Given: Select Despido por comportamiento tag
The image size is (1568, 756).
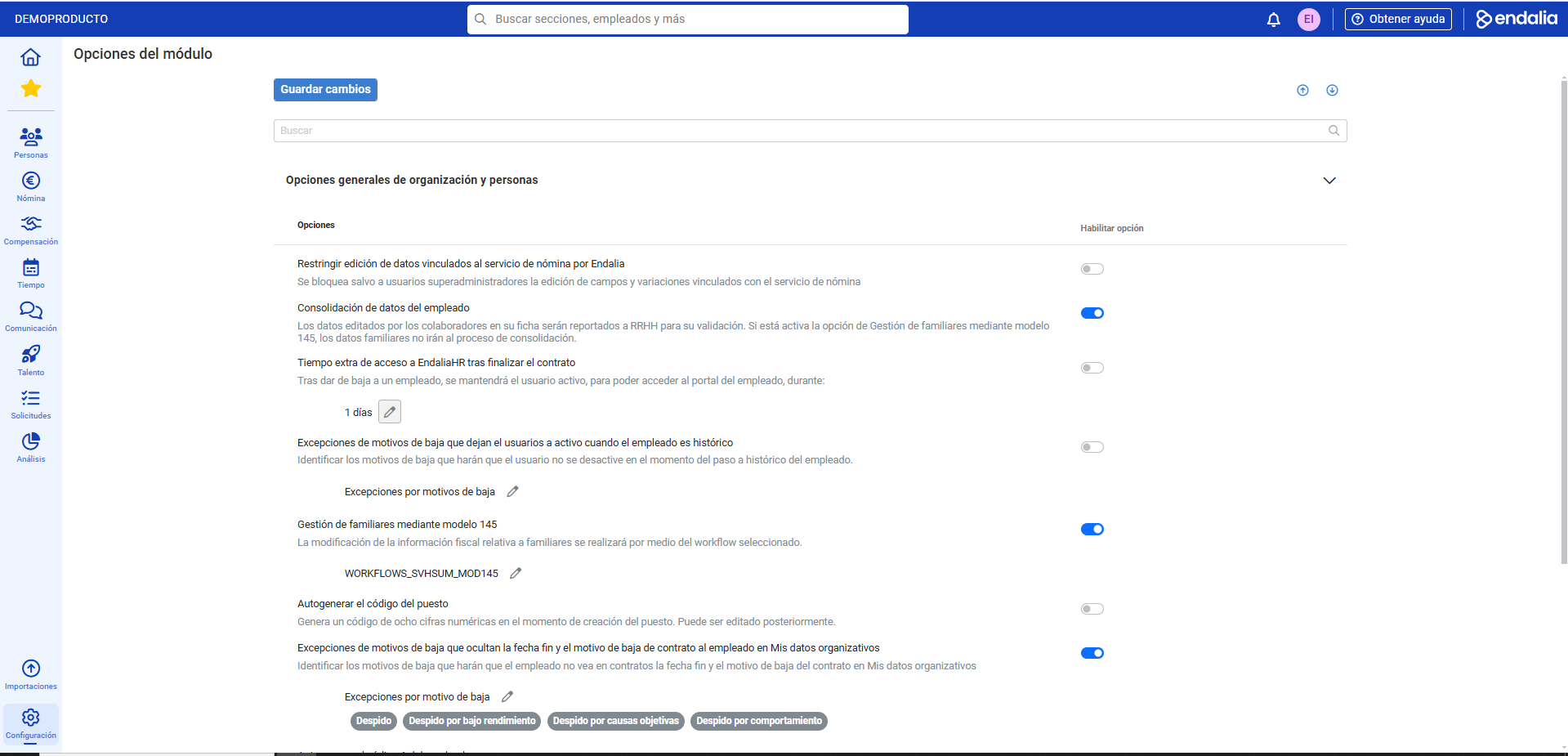Looking at the screenshot, I should 759,721.
